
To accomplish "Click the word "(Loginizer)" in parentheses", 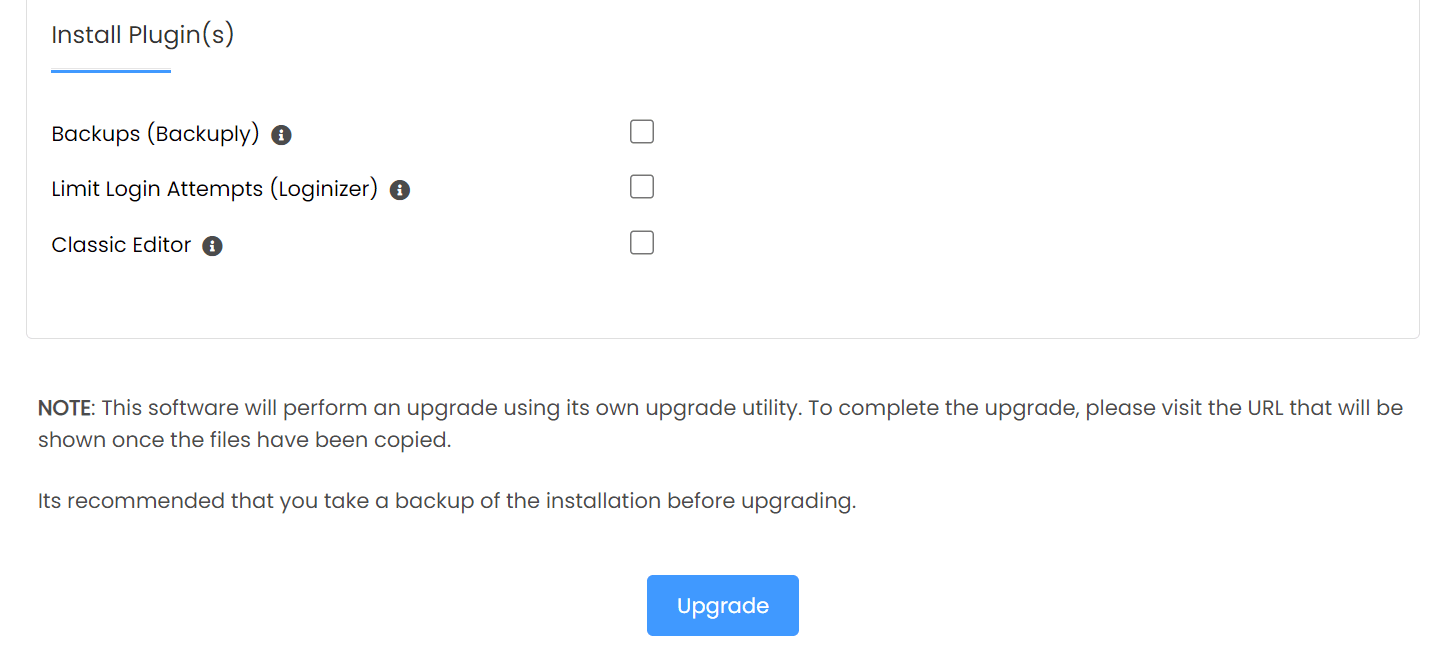I will pyautogui.click(x=324, y=189).
